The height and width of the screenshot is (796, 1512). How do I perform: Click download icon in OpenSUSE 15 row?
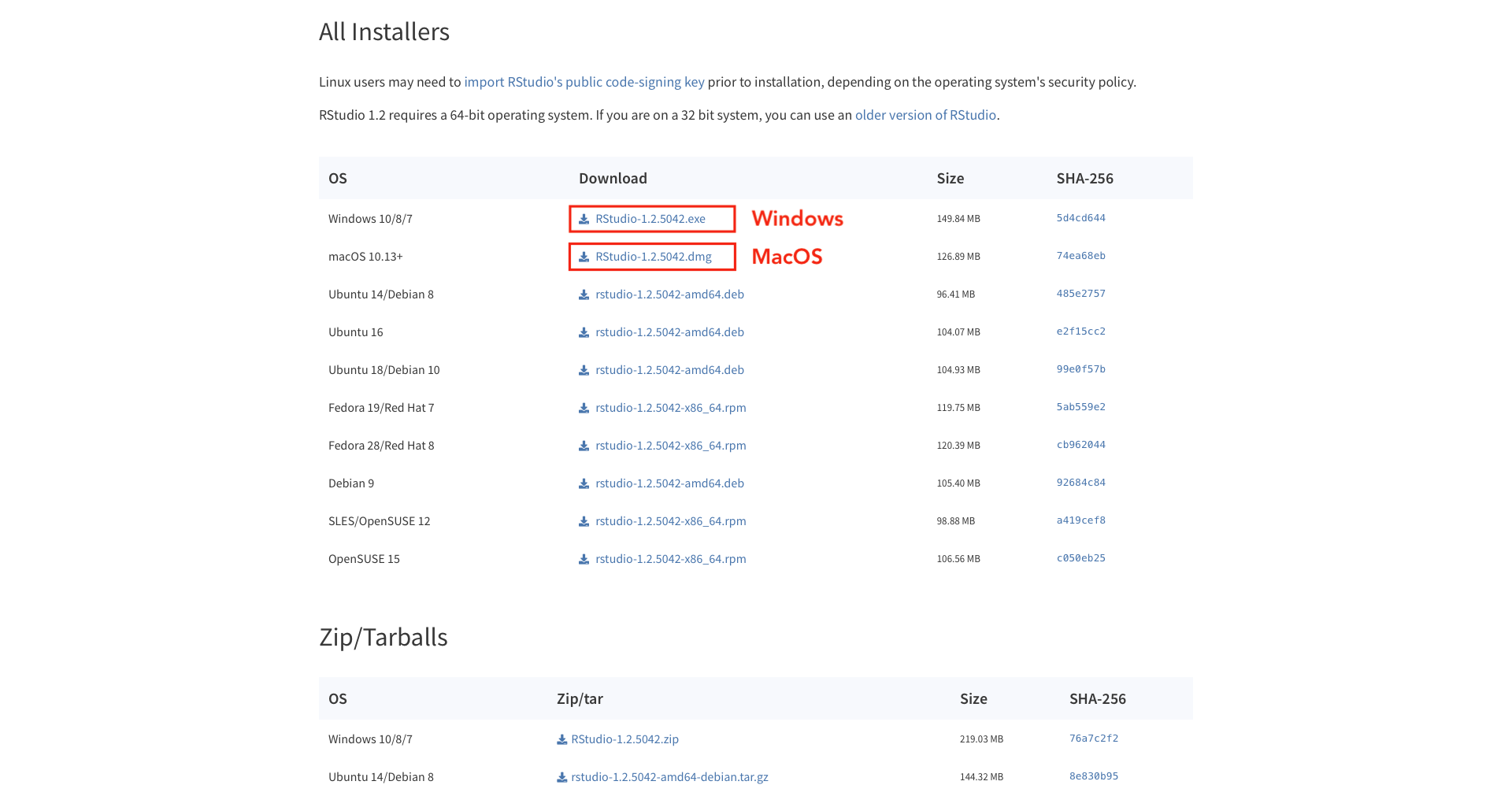(584, 559)
